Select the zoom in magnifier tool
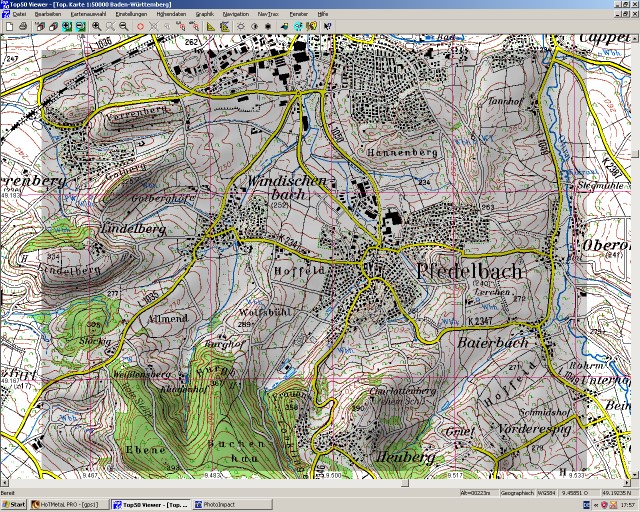Screen dimensions: 640x512 97,27
